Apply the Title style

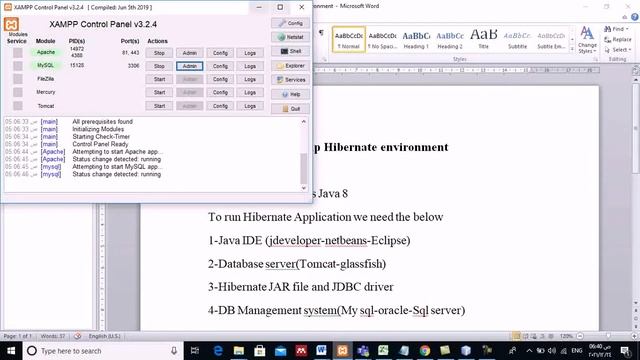tap(484, 39)
